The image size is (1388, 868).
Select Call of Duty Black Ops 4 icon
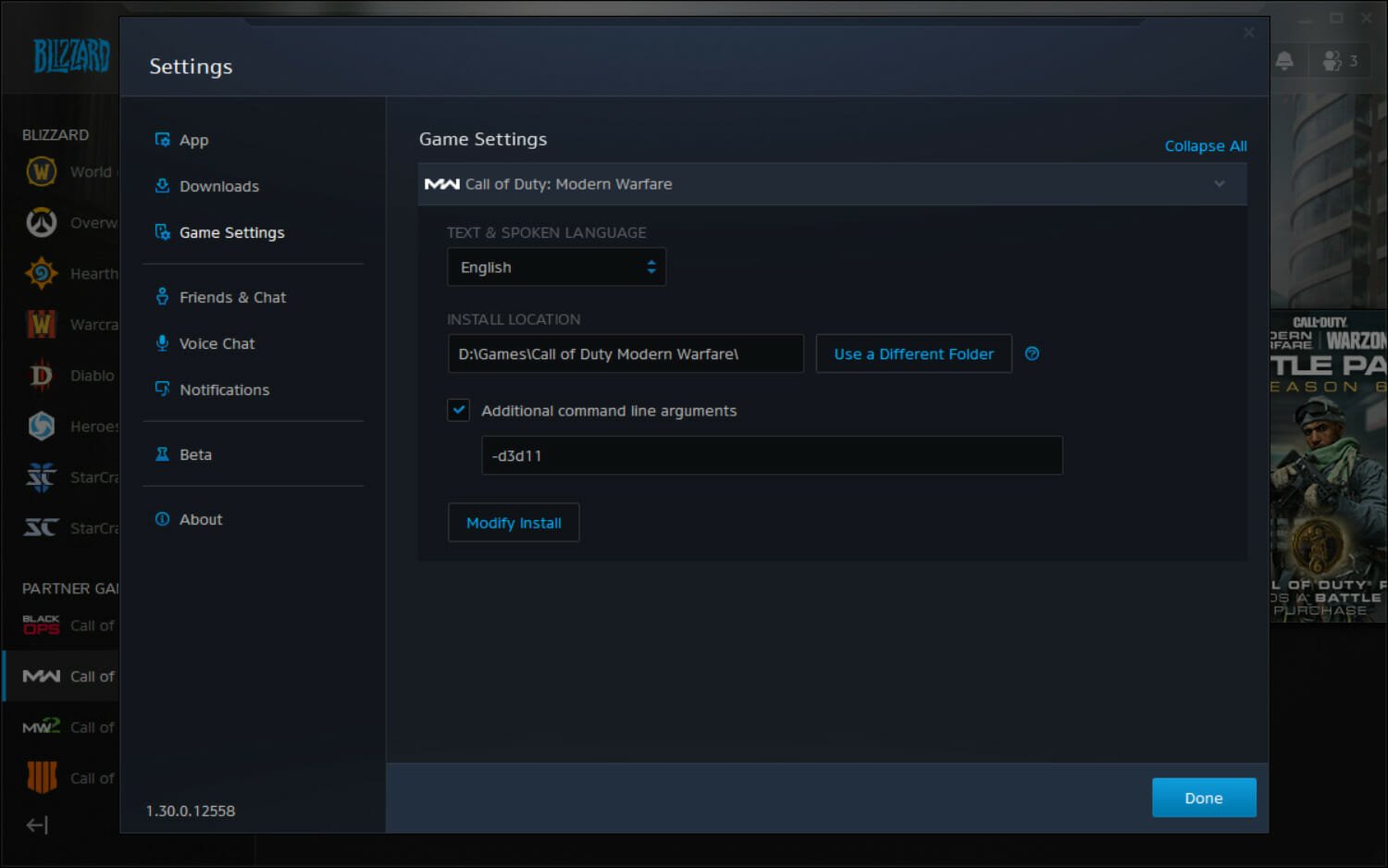click(x=41, y=777)
